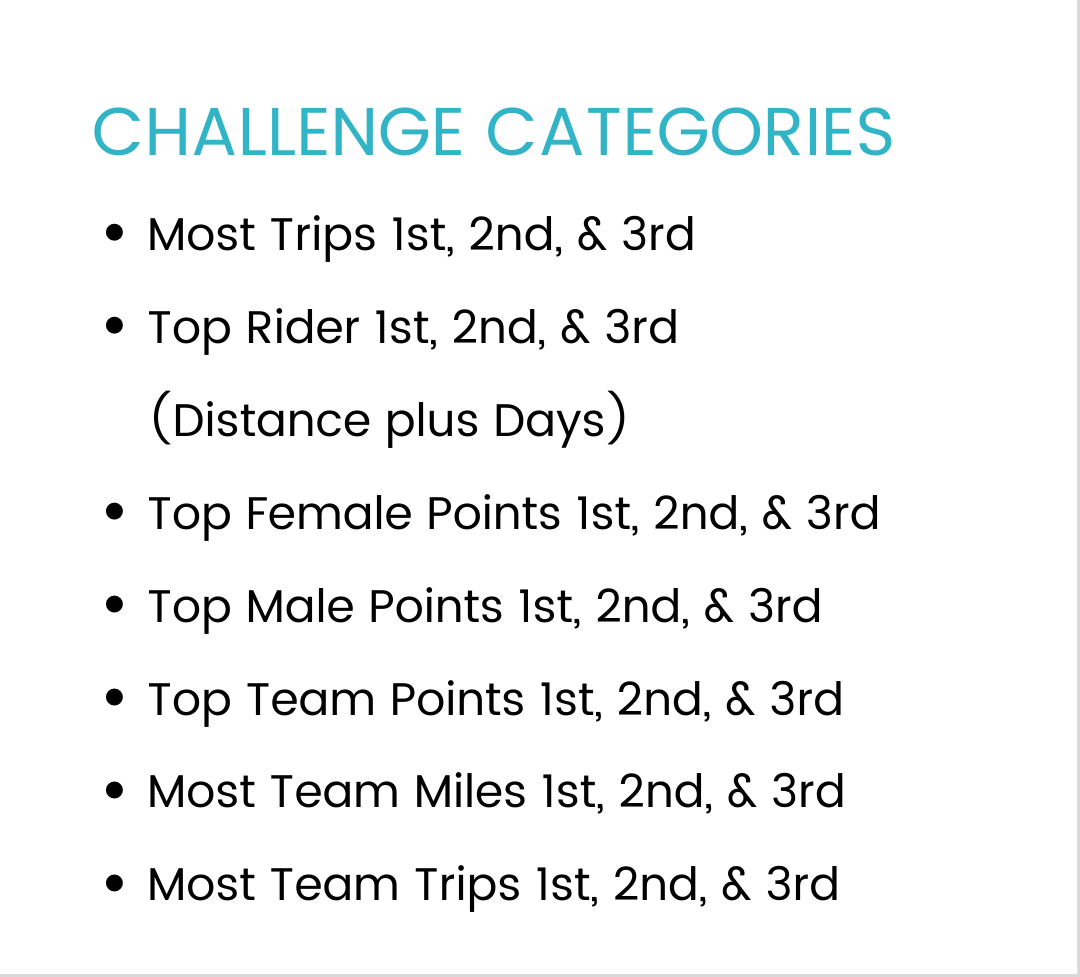Select the Most Trips 1st, 2nd, & 3rd line
The width and height of the screenshot is (1080, 977).
click(x=421, y=234)
